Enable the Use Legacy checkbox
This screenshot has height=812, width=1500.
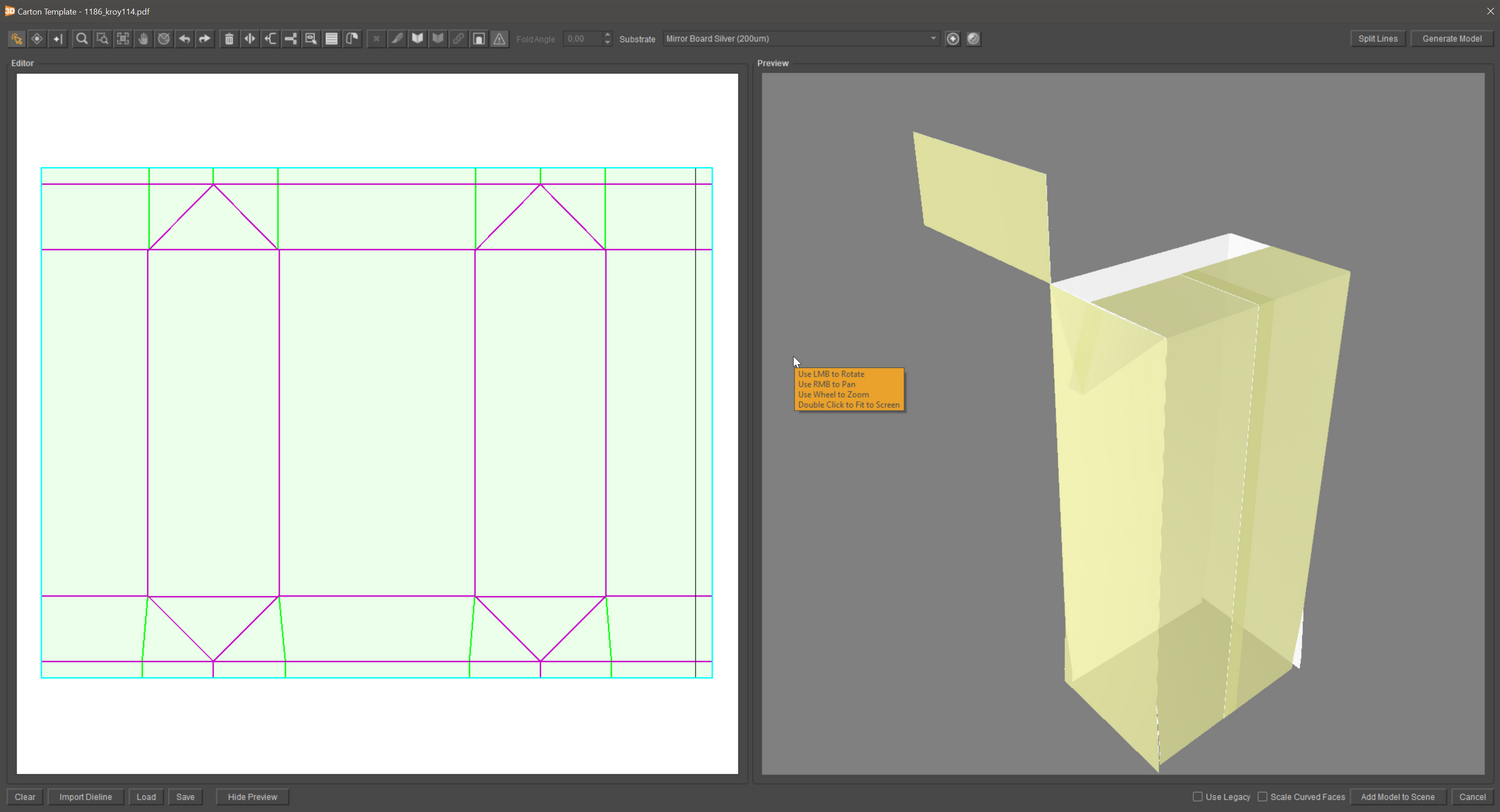click(x=1198, y=797)
